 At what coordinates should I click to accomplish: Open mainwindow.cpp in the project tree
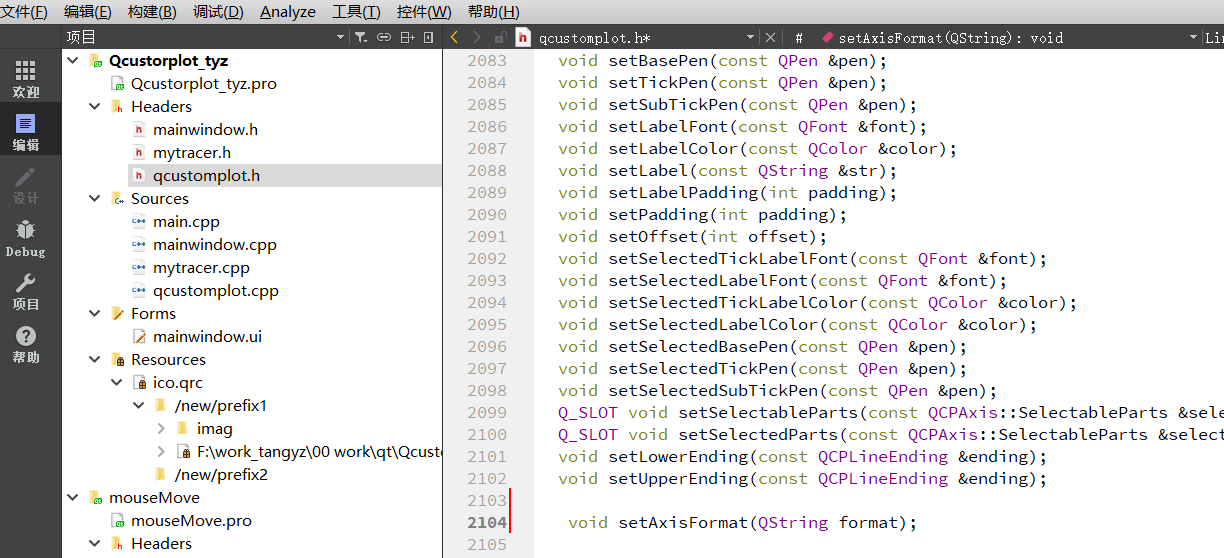tap(215, 245)
